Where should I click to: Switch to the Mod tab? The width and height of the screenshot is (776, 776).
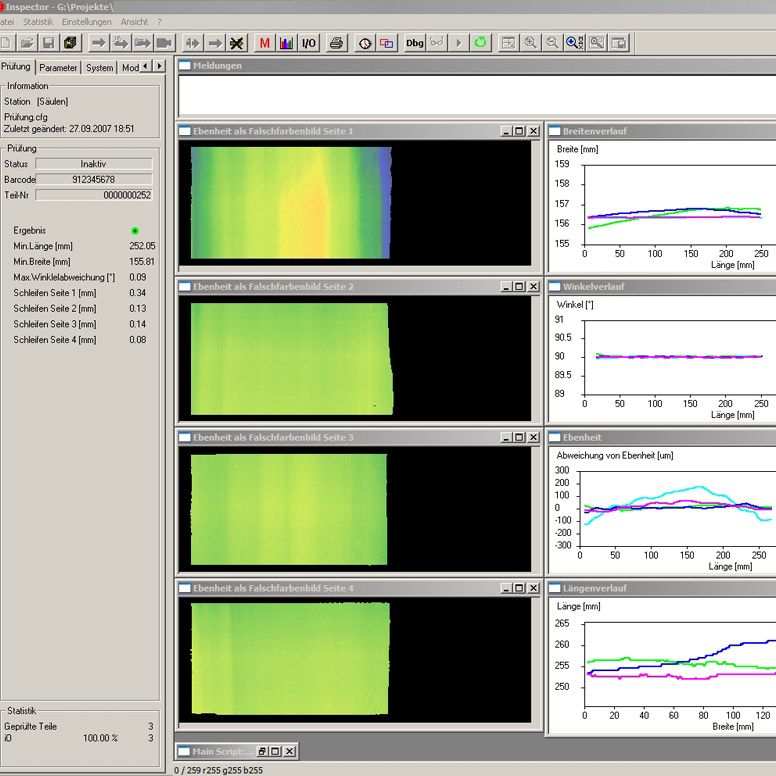point(130,68)
